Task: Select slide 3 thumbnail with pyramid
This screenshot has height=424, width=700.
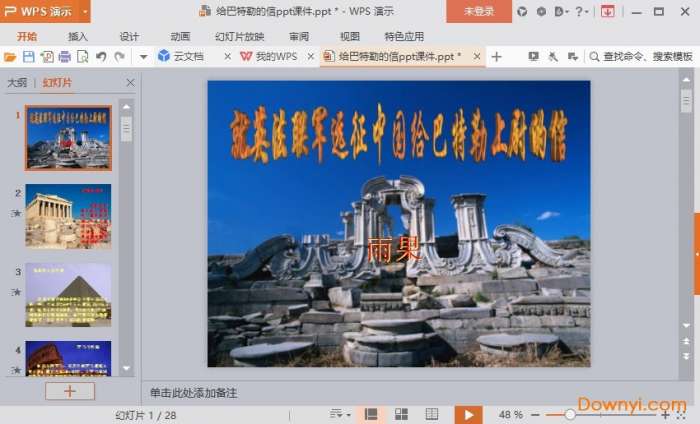Action: click(68, 295)
